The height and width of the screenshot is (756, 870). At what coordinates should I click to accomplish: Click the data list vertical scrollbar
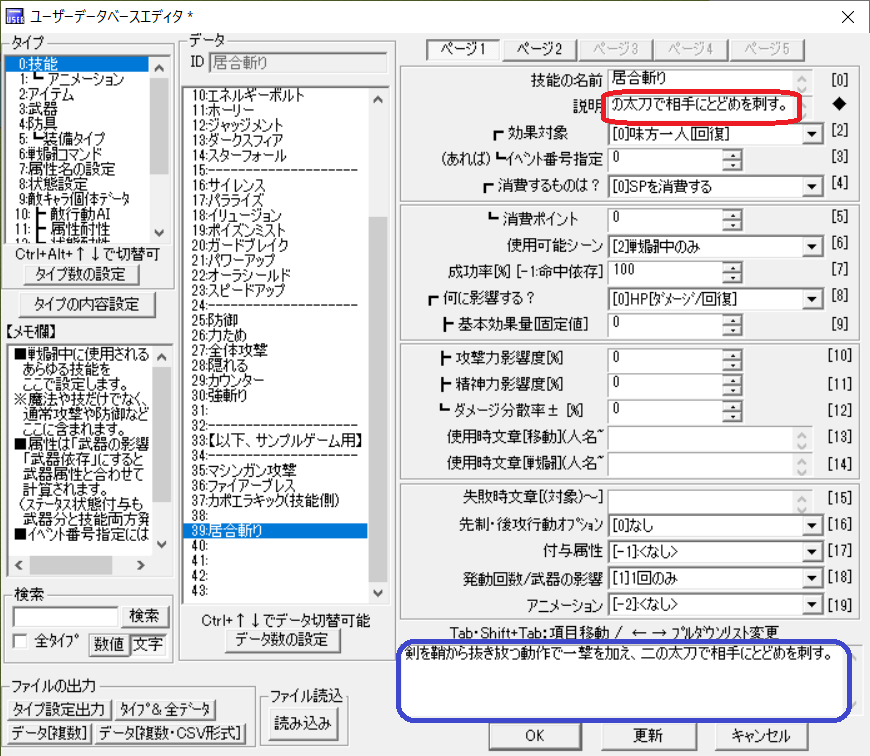pos(378,346)
